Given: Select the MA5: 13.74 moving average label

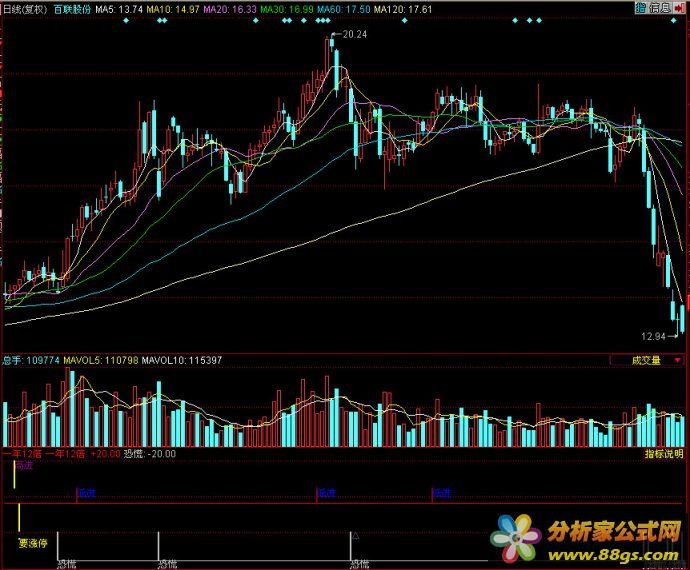Looking at the screenshot, I should click(x=119, y=9).
